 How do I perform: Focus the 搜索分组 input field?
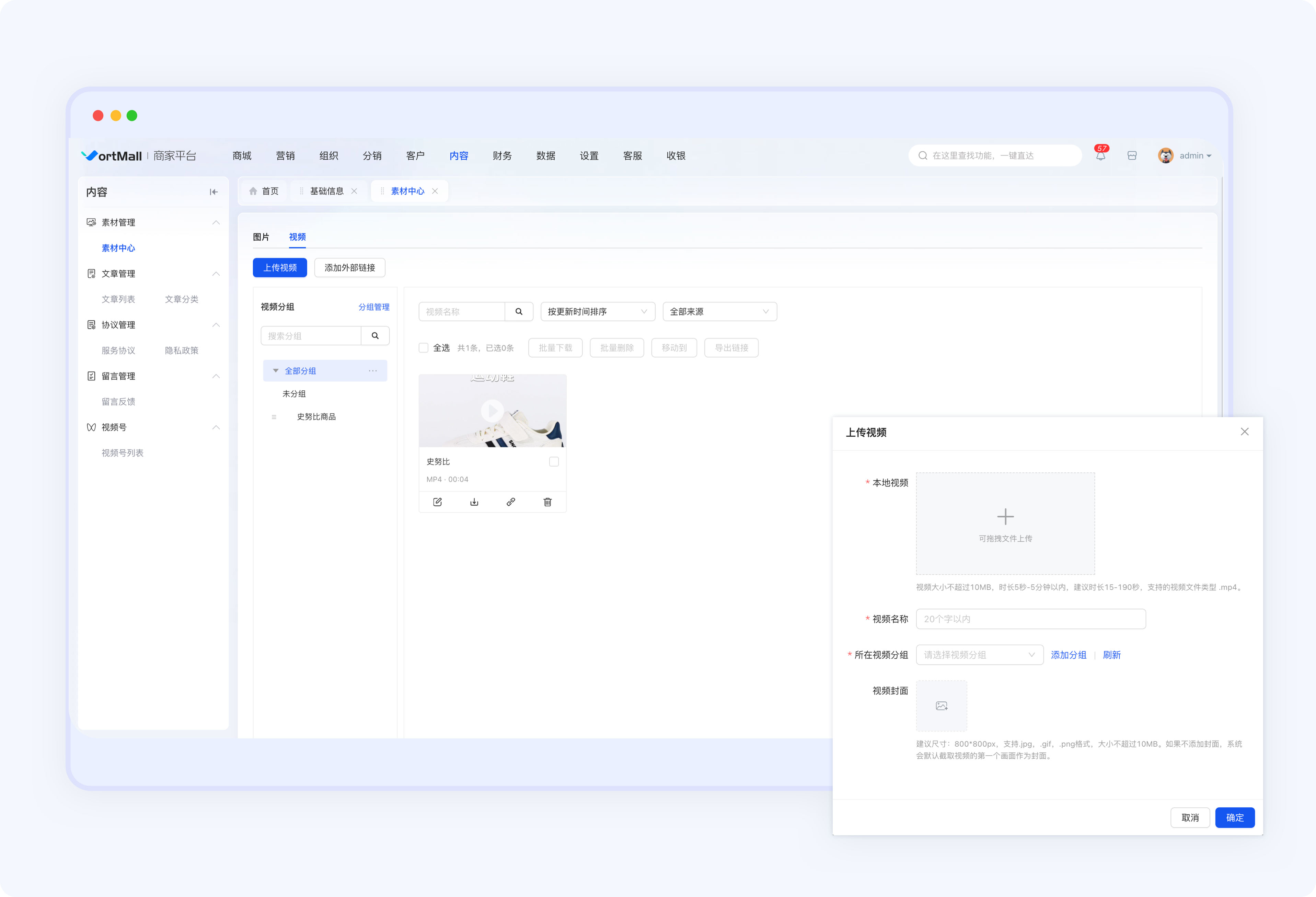coord(311,336)
